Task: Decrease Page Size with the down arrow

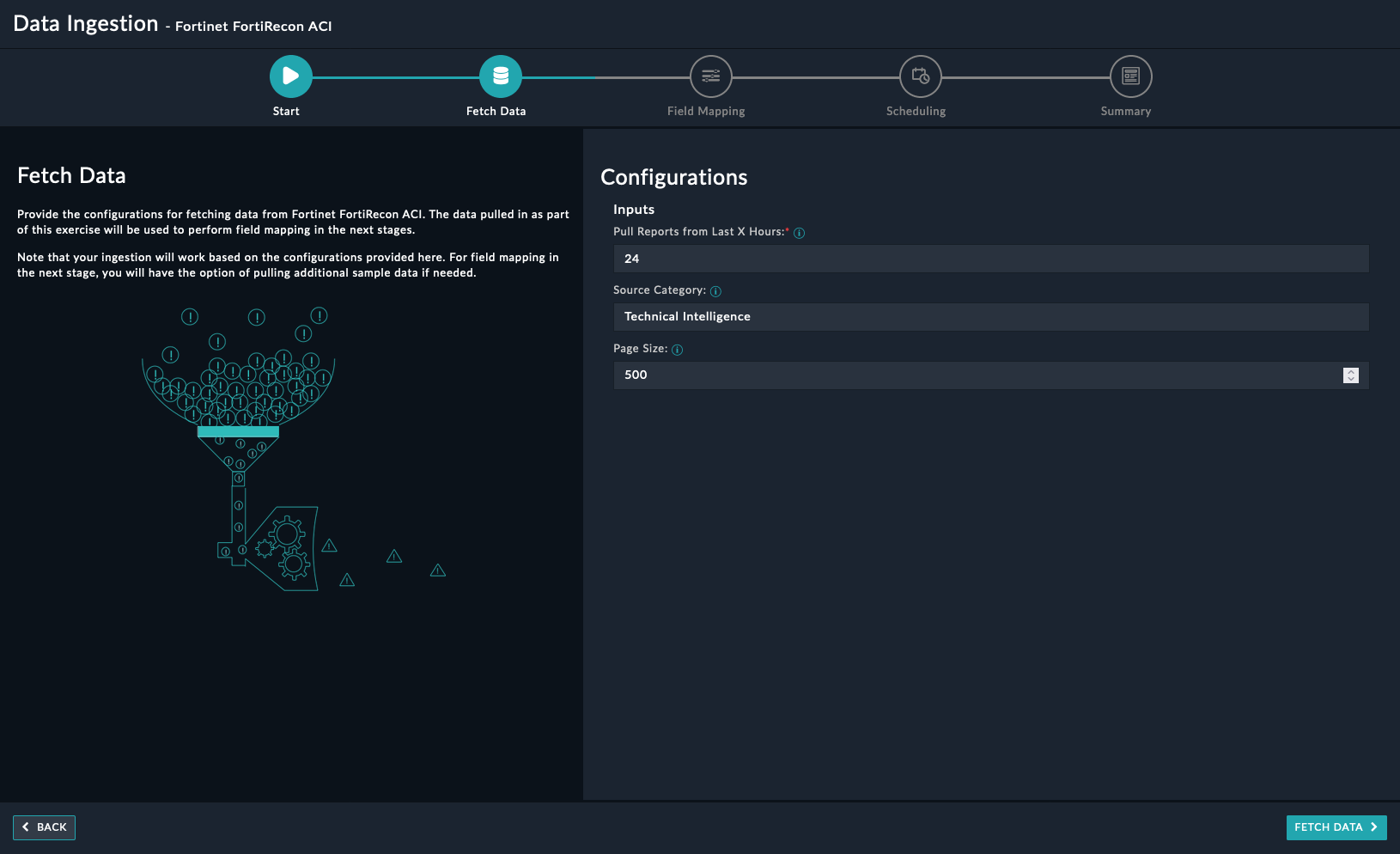Action: click(x=1351, y=379)
